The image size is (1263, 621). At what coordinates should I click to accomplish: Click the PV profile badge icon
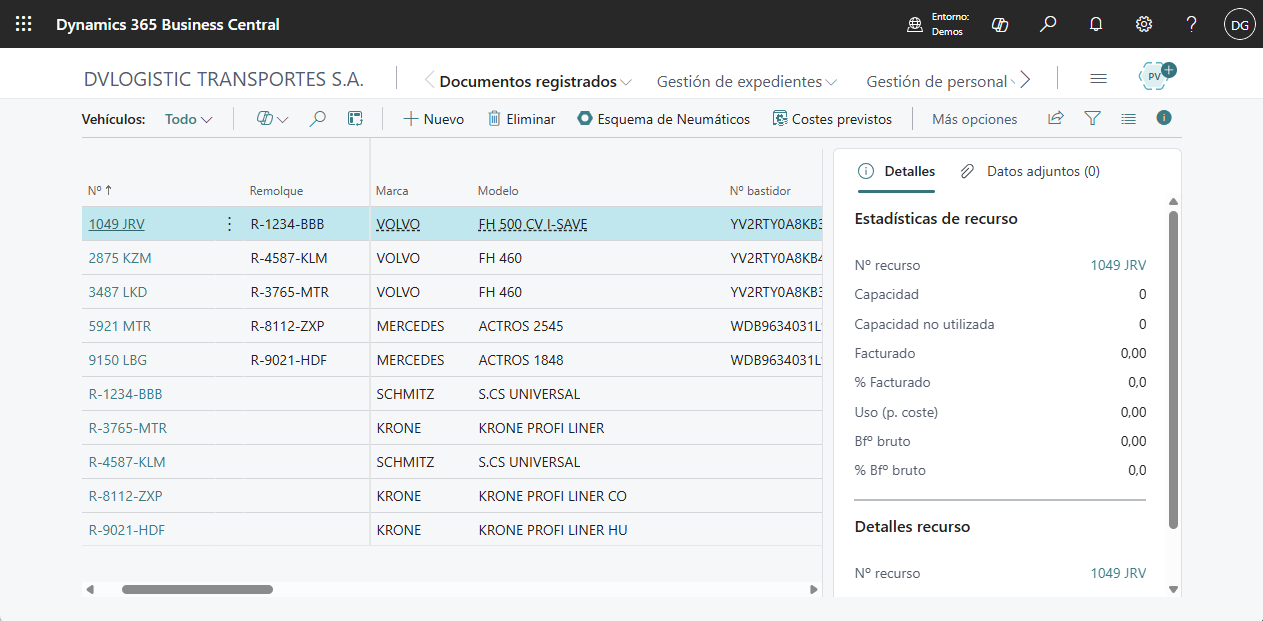[x=1156, y=76]
